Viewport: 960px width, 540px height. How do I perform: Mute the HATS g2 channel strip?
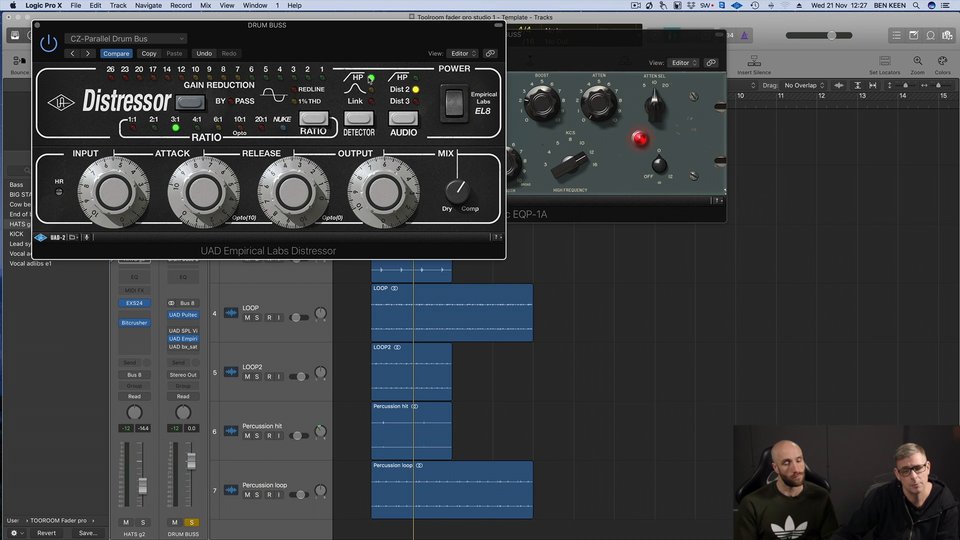[126, 522]
